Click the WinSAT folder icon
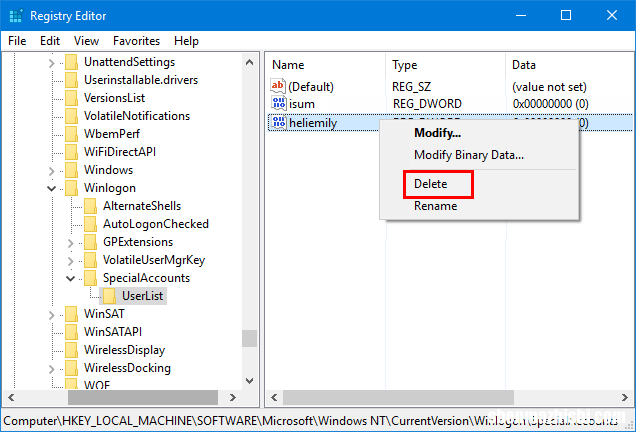636x432 pixels. pyautogui.click(x=71, y=314)
